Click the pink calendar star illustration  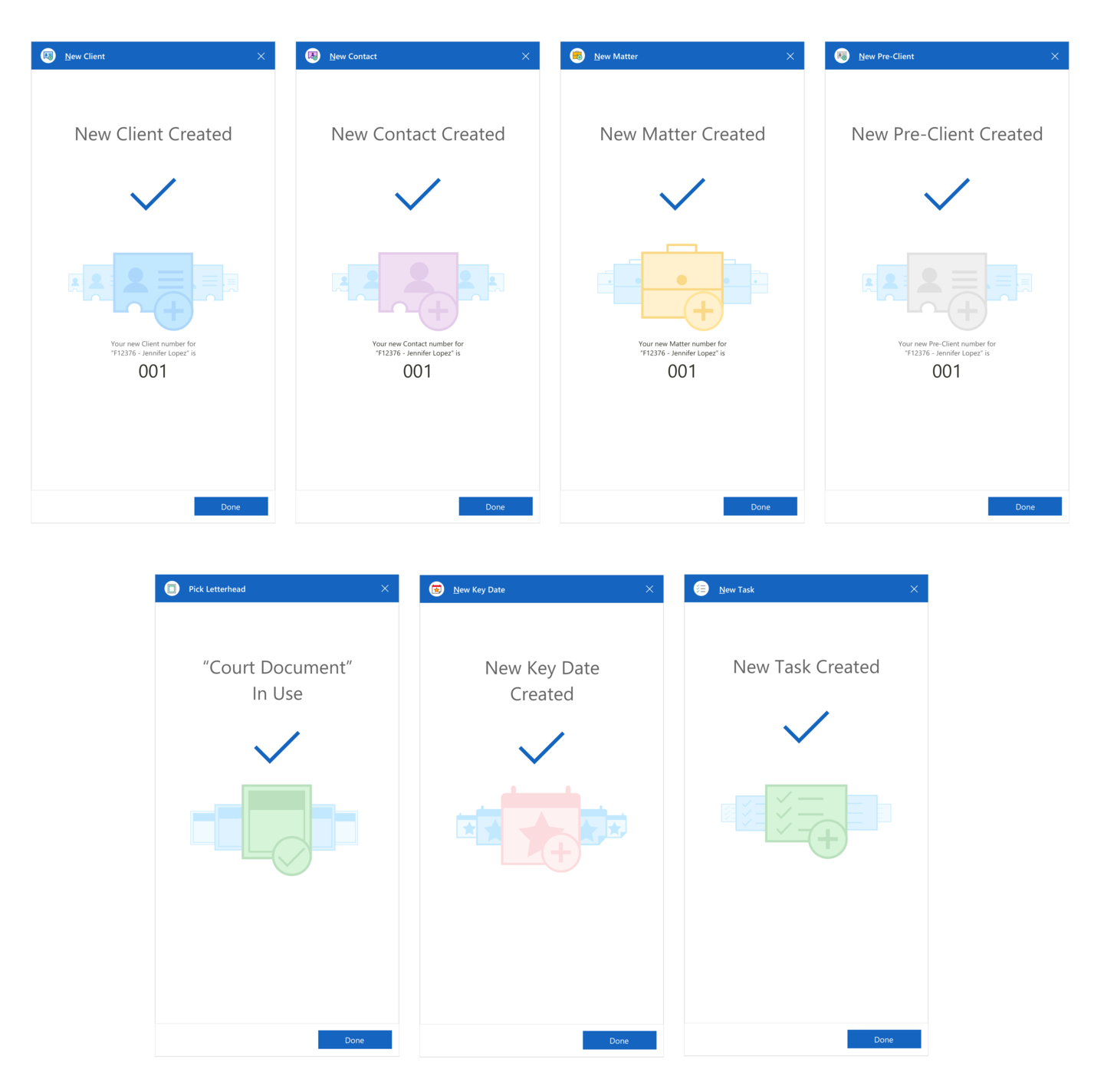point(541,828)
